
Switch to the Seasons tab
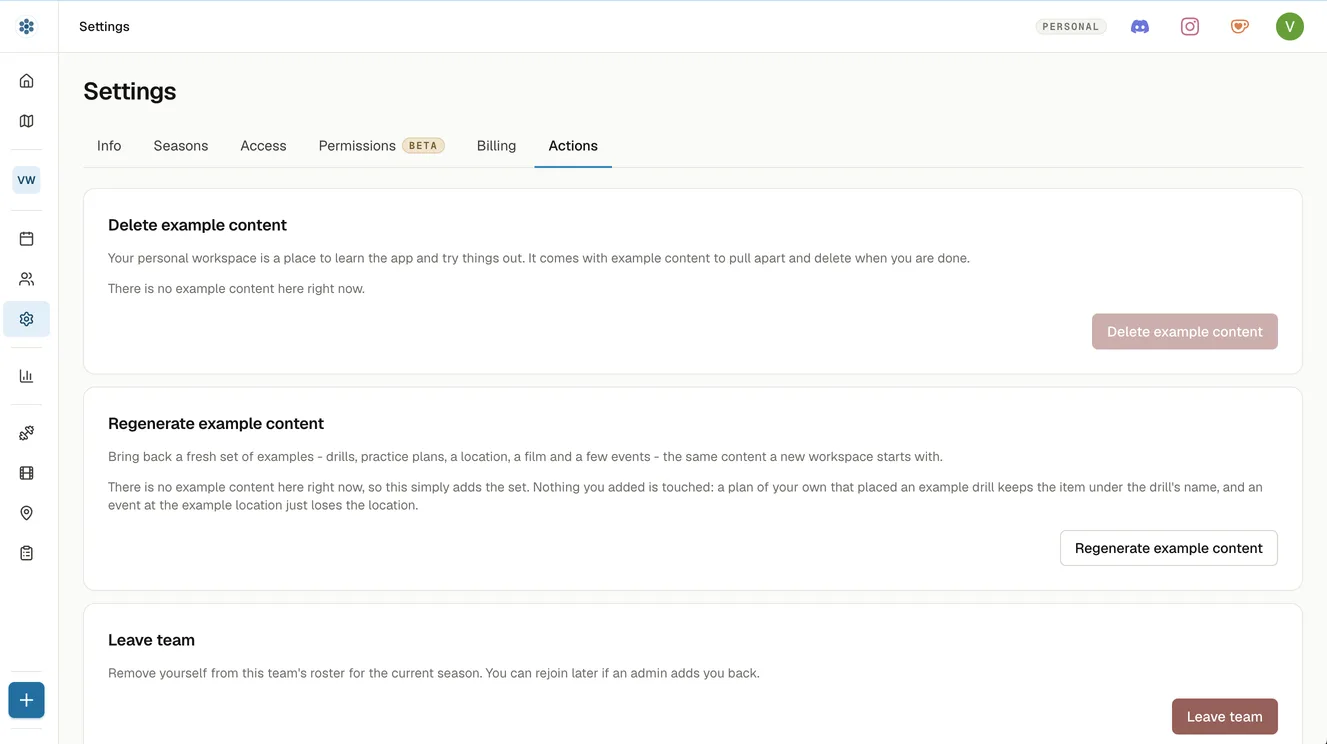[181, 146]
